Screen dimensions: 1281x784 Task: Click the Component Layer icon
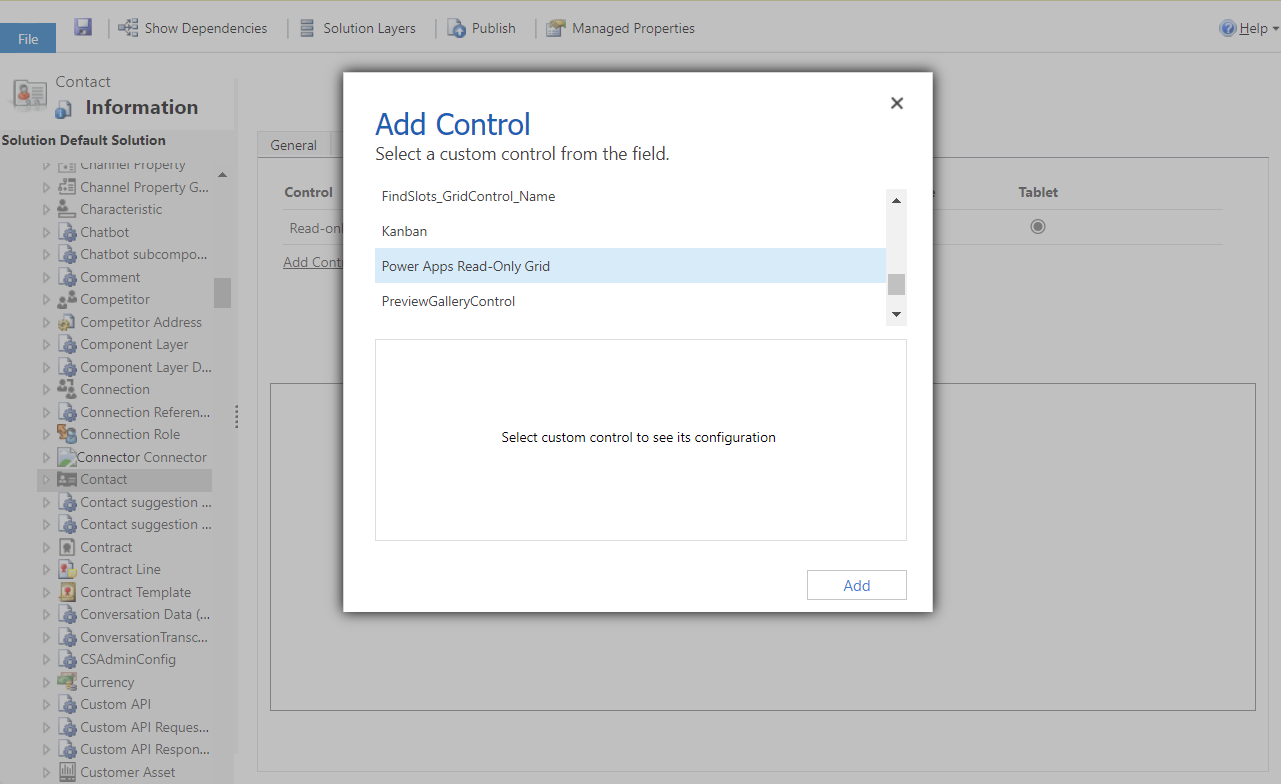pyautogui.click(x=67, y=344)
